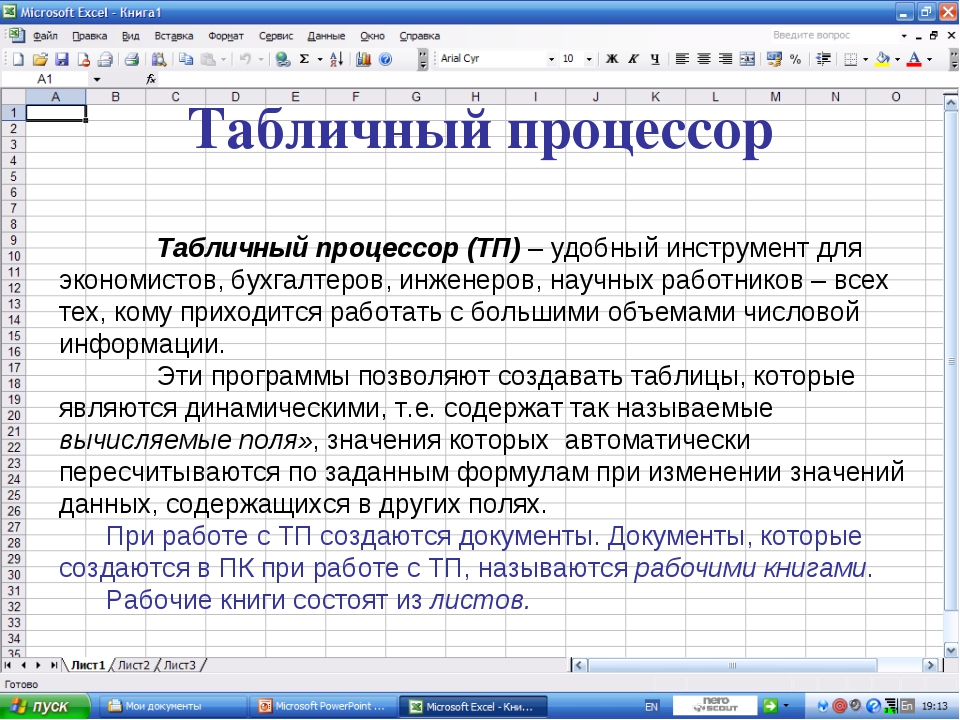Screen dimensions: 960x720
Task: Expand the Arial Cyr font dropdown
Action: 550,59
